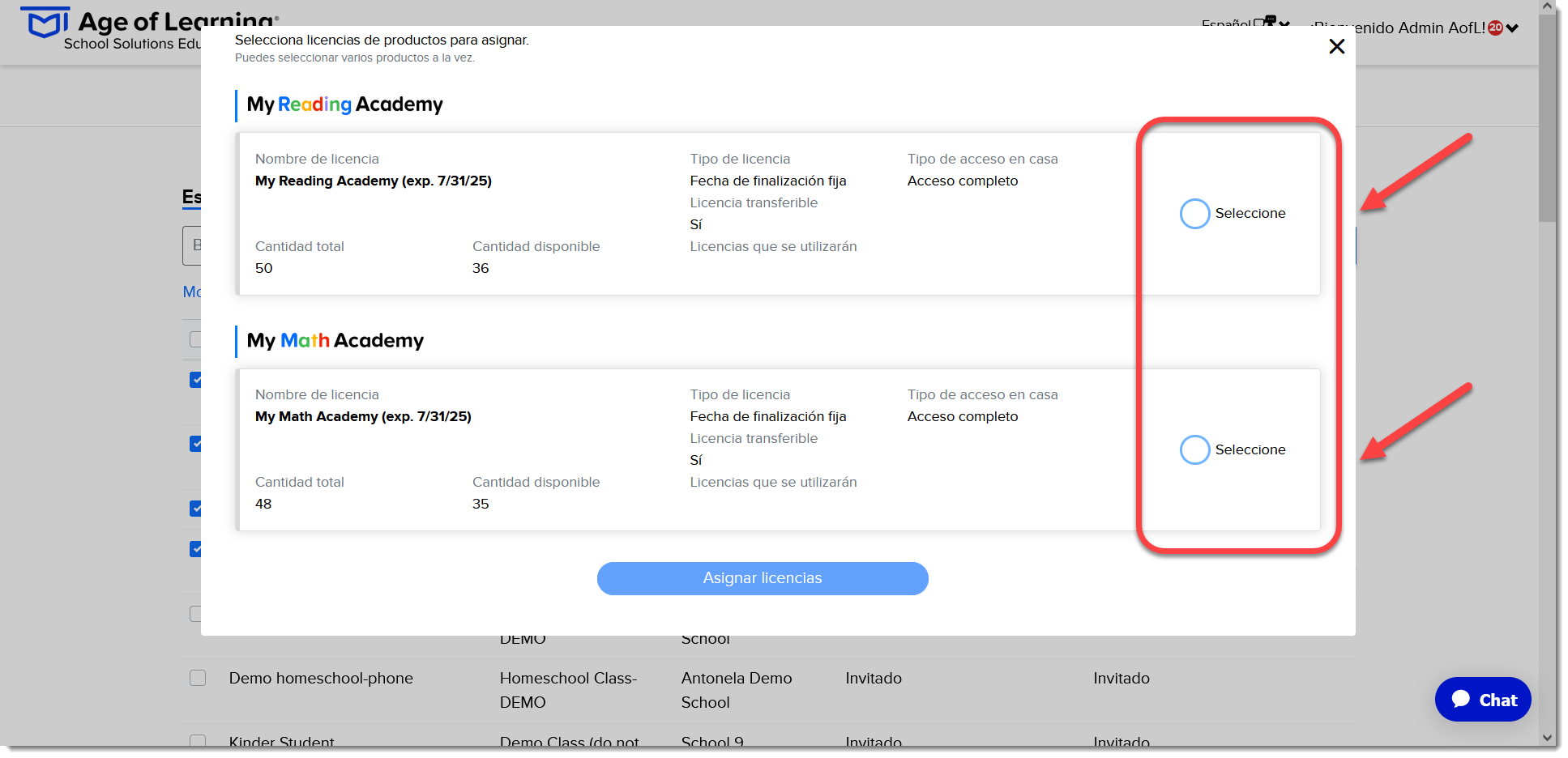Open the notifications badge showing 20
The height and width of the screenshot is (758, 1568).
[1496, 28]
